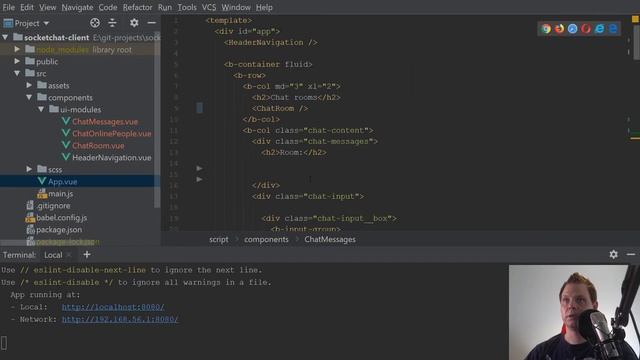640x360 pixels.
Task: Select App.vue in project tree
Action: (62, 182)
